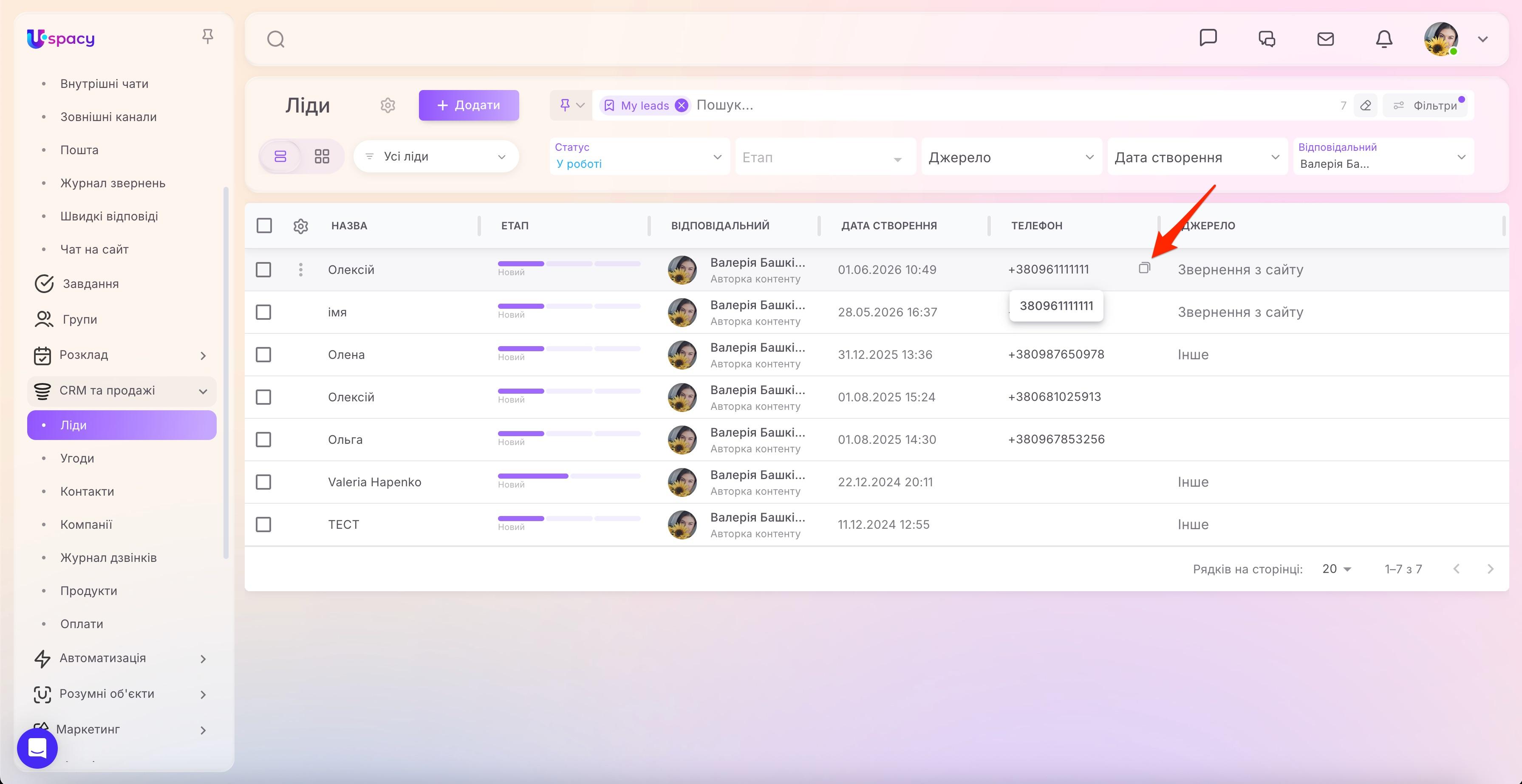Tick checkbox for Valeria Hapenko row

tap(263, 482)
